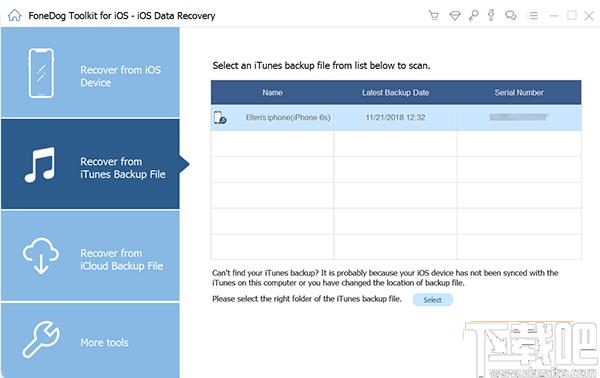Image resolution: width=600 pixels, height=378 pixels.
Task: Click the backup device icon in row
Action: click(220, 117)
